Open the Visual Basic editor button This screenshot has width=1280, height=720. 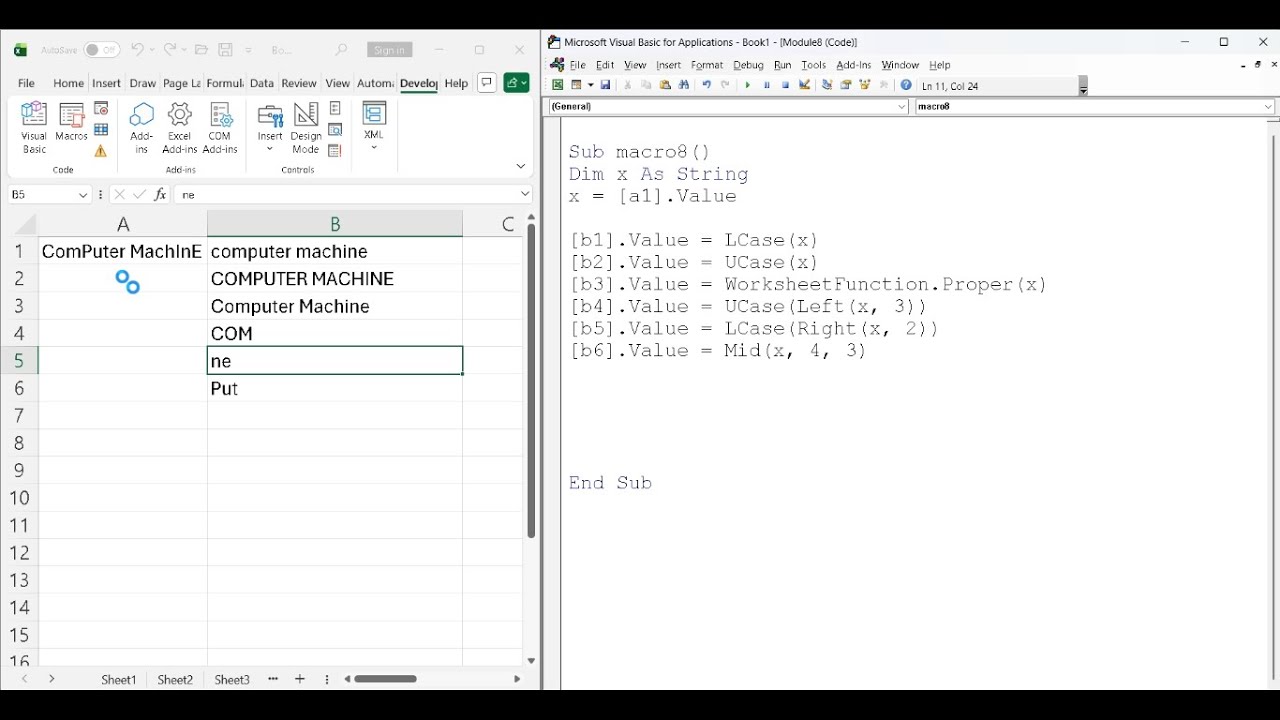[x=34, y=128]
